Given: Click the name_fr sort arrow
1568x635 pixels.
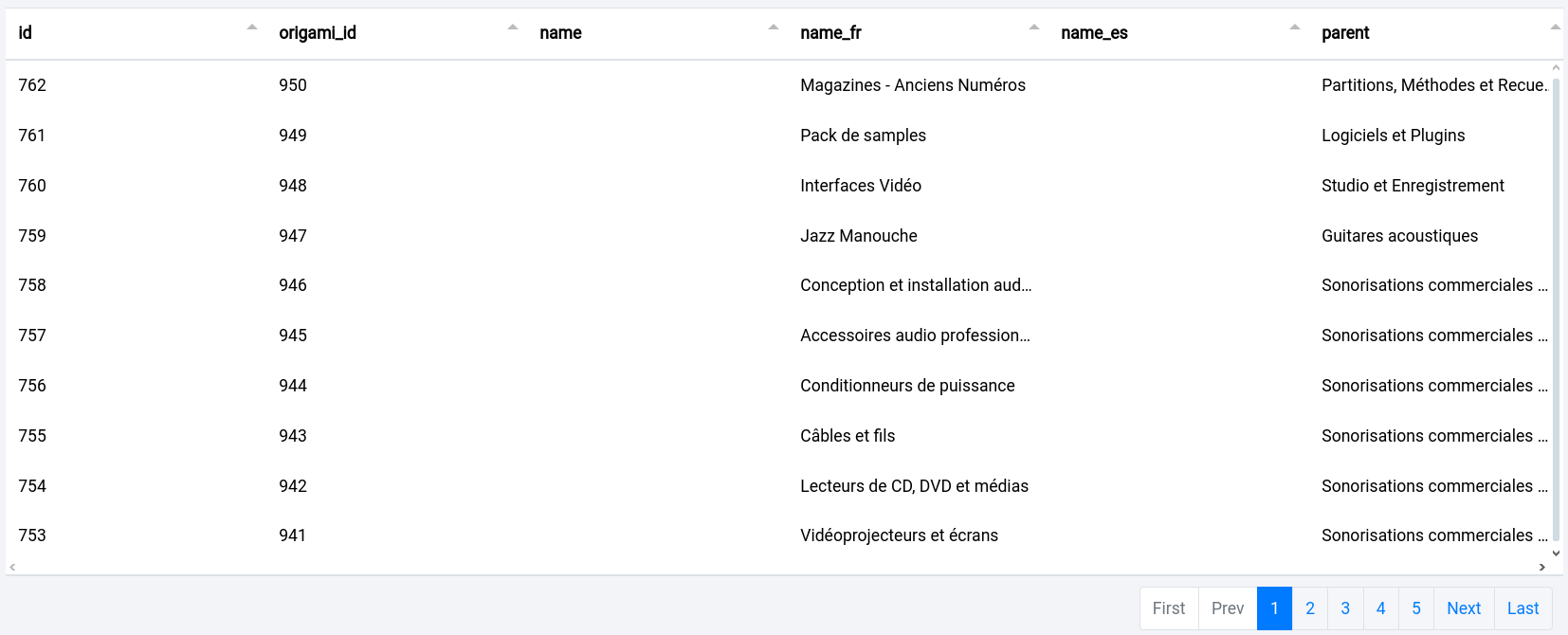Looking at the screenshot, I should (1034, 27).
